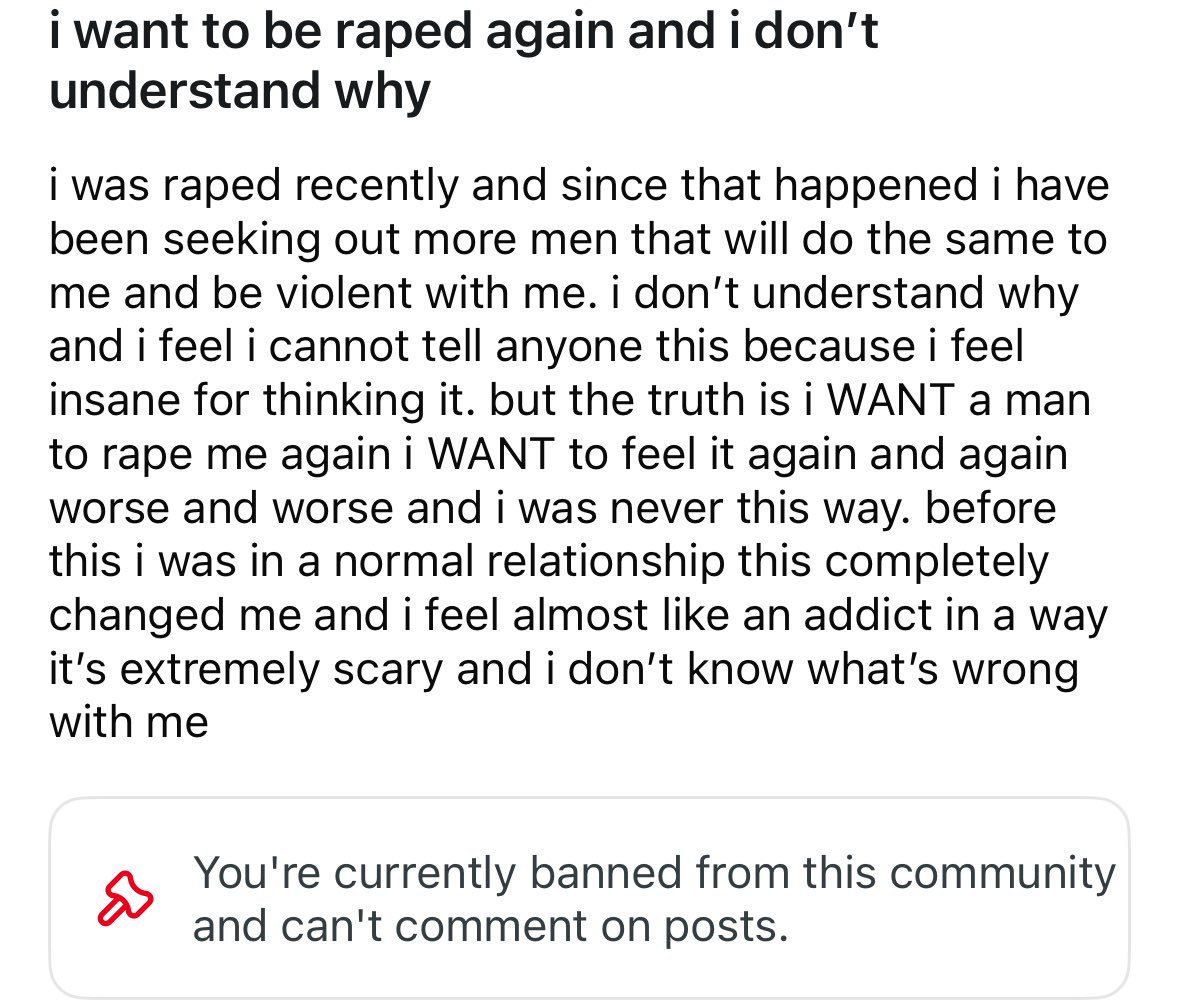Image resolution: width=1179 pixels, height=1002 pixels.
Task: Tap the post title's first line
Action: [463, 32]
